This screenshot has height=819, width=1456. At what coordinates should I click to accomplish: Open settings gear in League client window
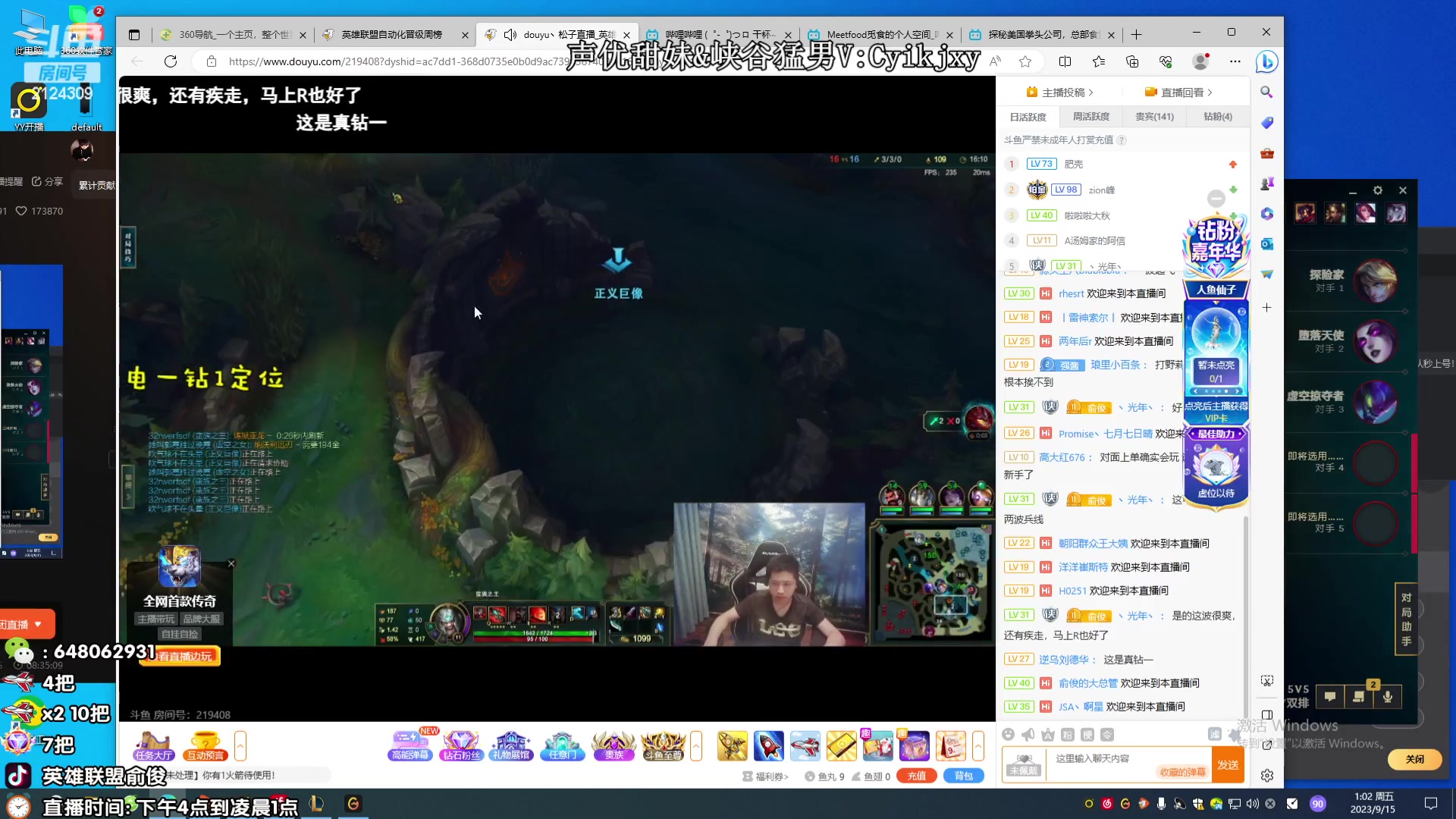[1378, 190]
